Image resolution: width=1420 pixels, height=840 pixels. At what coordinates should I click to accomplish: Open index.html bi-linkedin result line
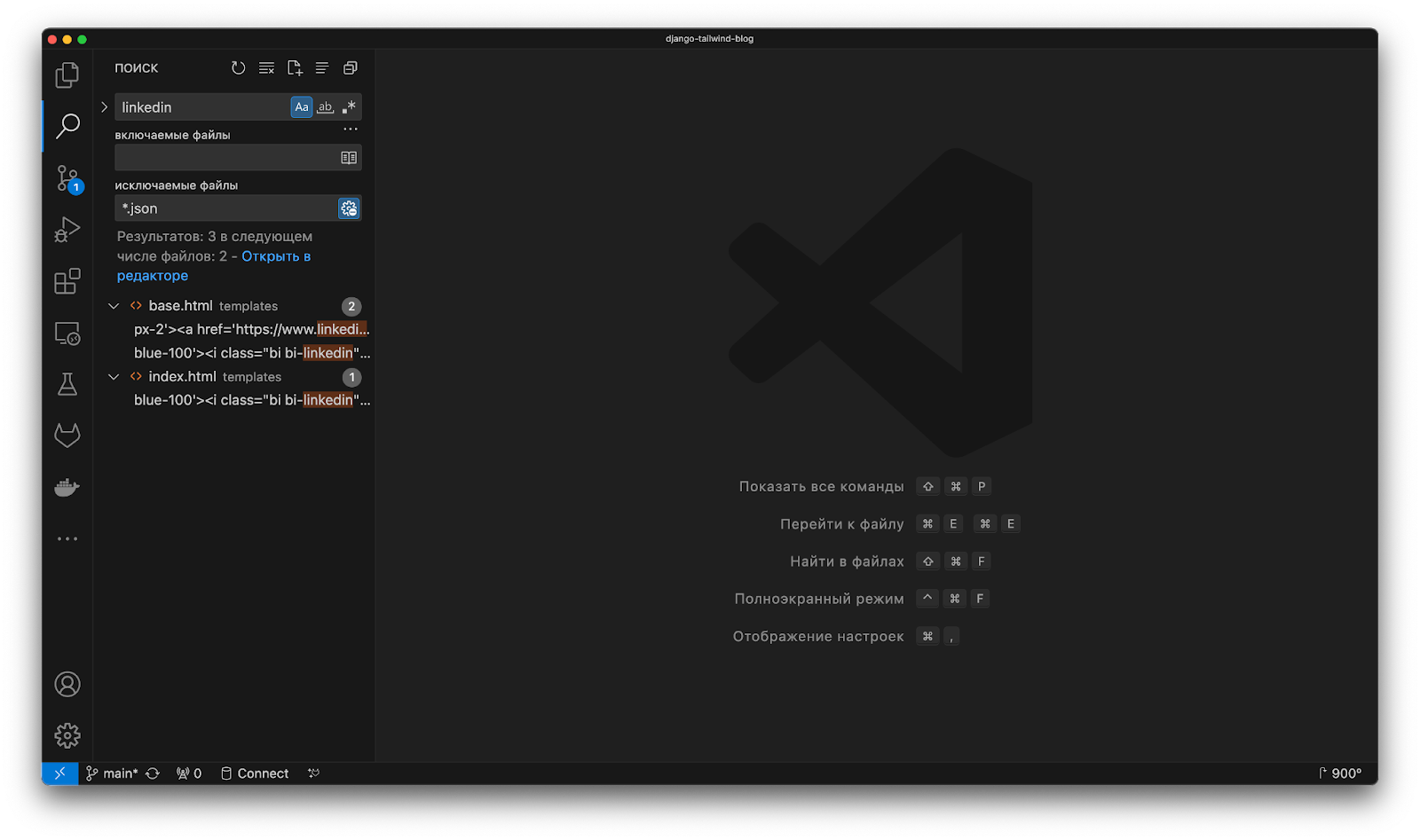251,400
